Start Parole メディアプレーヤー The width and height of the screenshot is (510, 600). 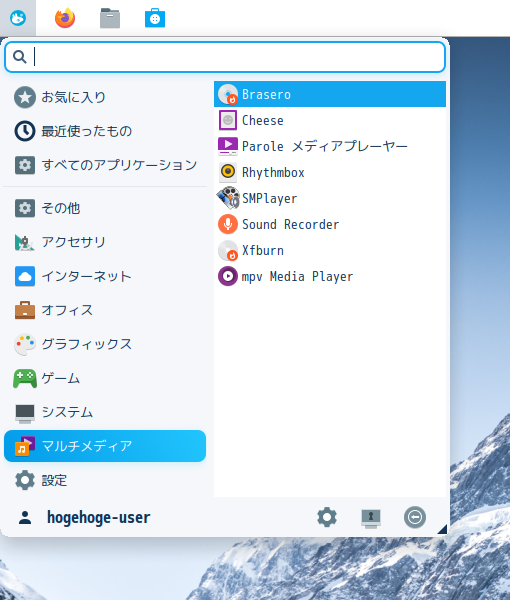coord(330,146)
